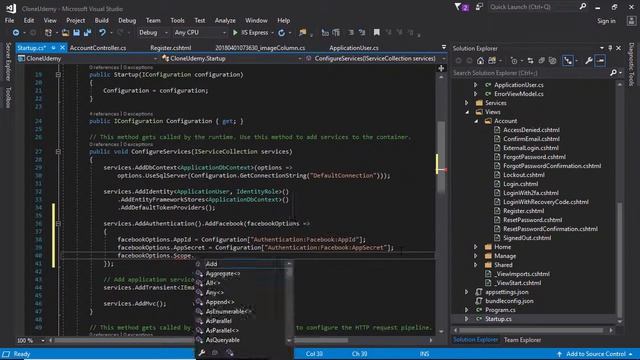The height and width of the screenshot is (360, 640).
Task: Collapse the Account folder in Solution Explorer
Action: (x=476, y=121)
